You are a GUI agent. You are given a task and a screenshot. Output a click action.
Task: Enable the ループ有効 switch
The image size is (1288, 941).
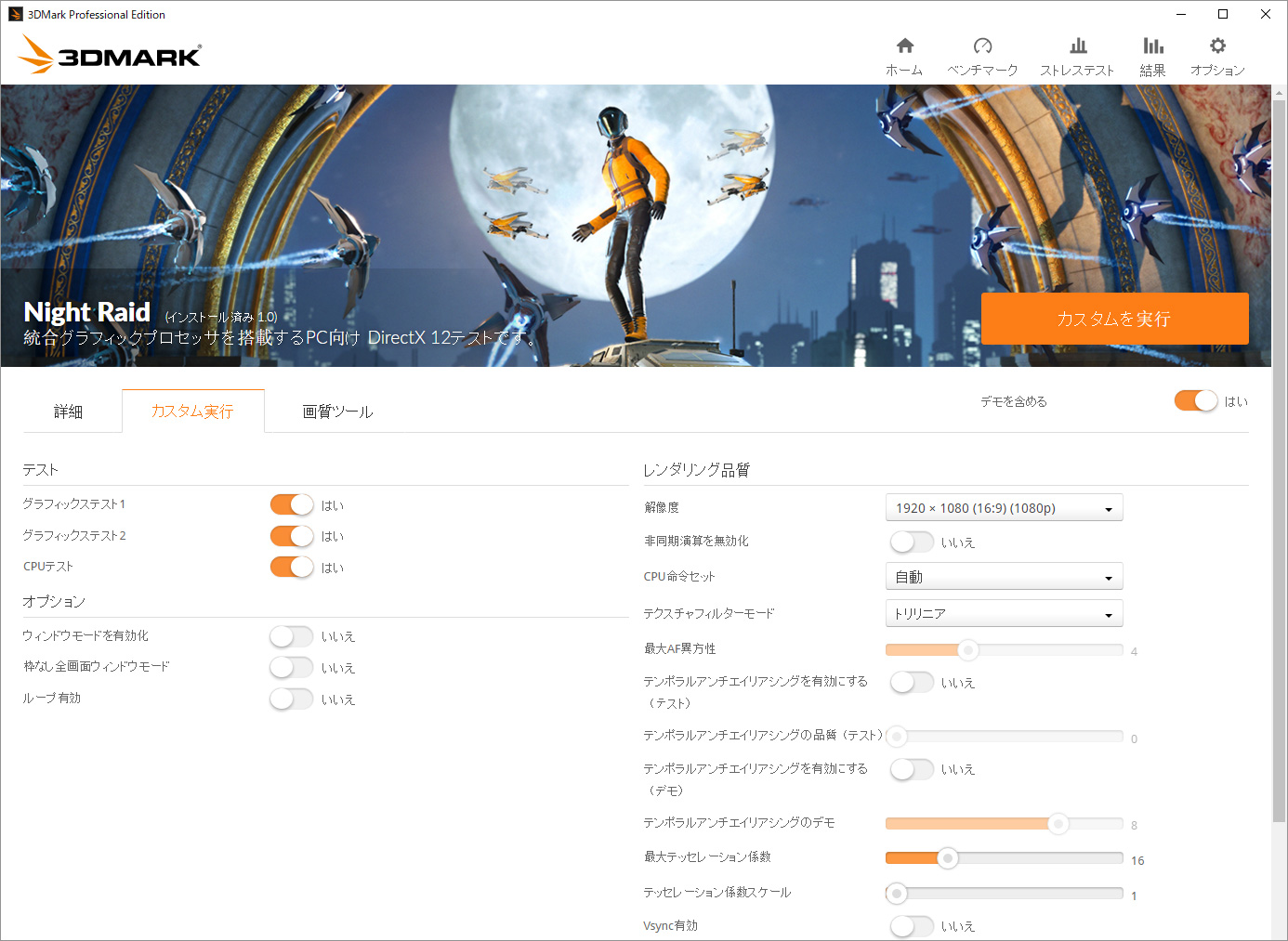(x=292, y=699)
